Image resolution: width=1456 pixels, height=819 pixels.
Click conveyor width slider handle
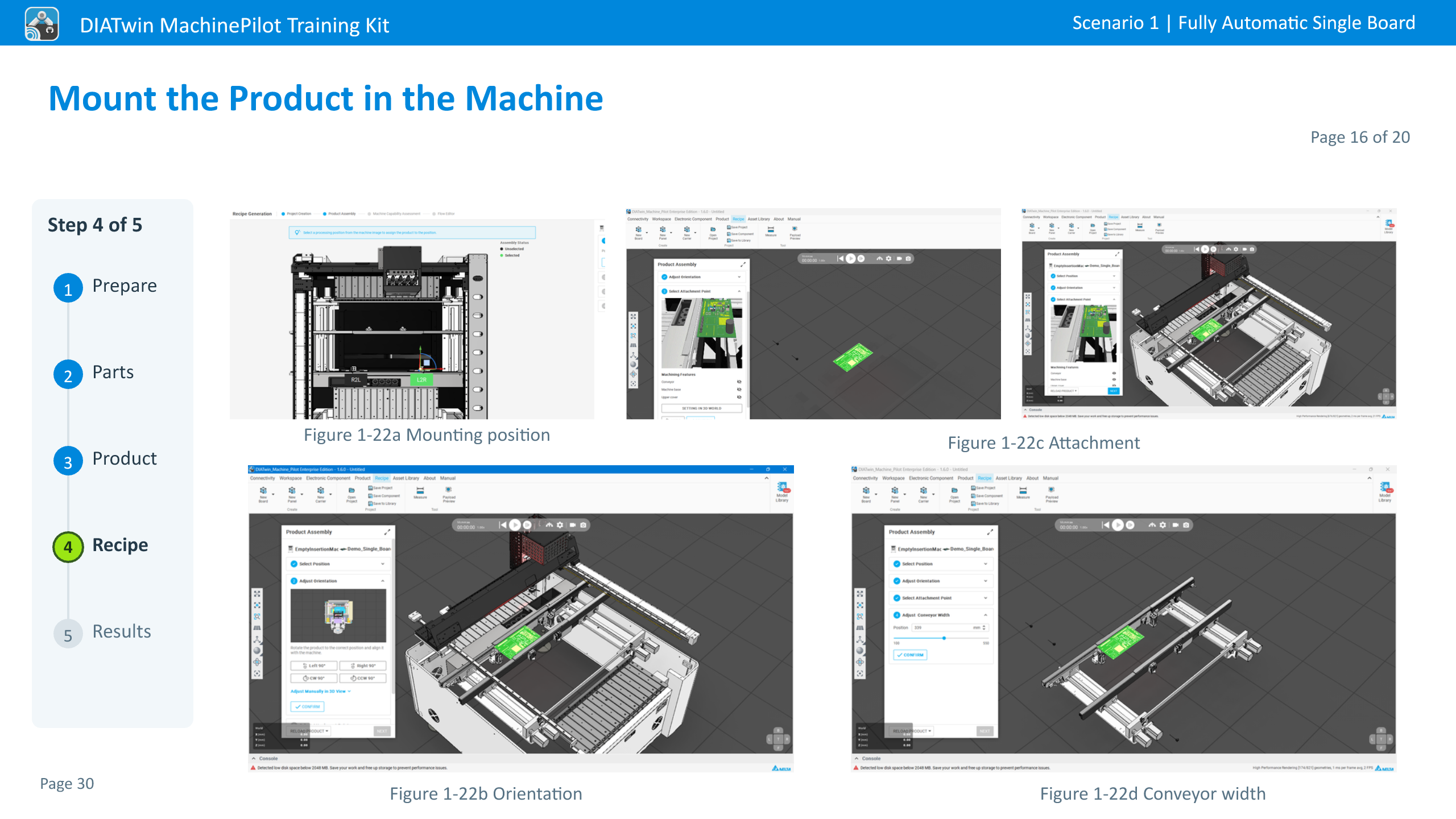point(944,638)
